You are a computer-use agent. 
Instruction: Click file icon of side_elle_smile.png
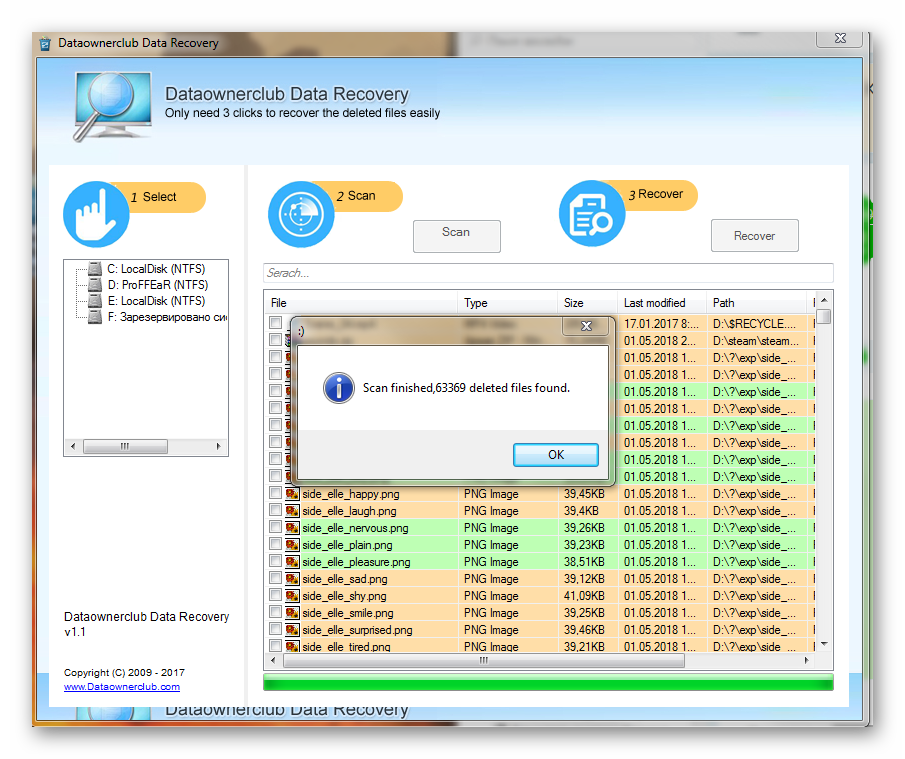(292, 613)
